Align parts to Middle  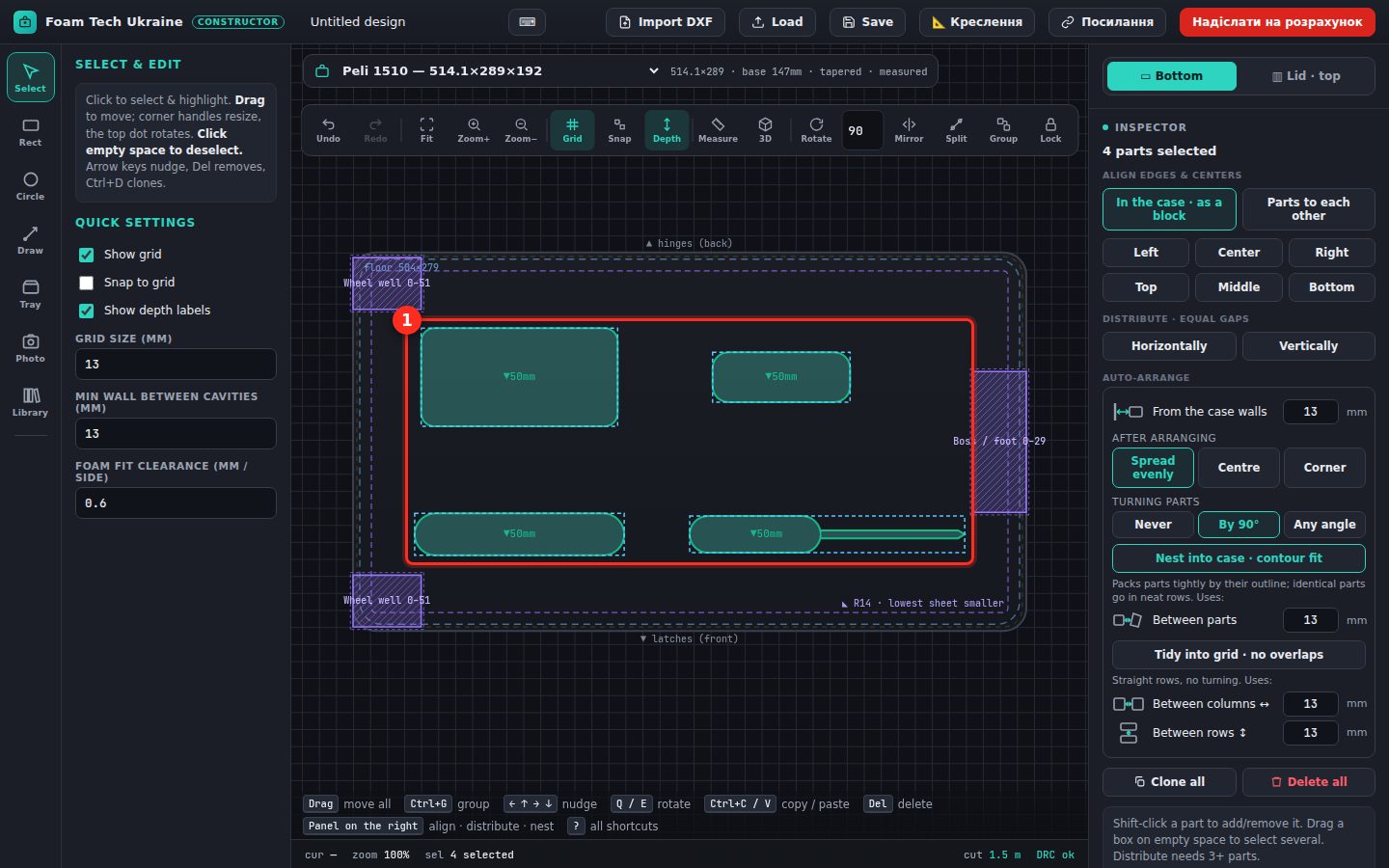pyautogui.click(x=1239, y=287)
